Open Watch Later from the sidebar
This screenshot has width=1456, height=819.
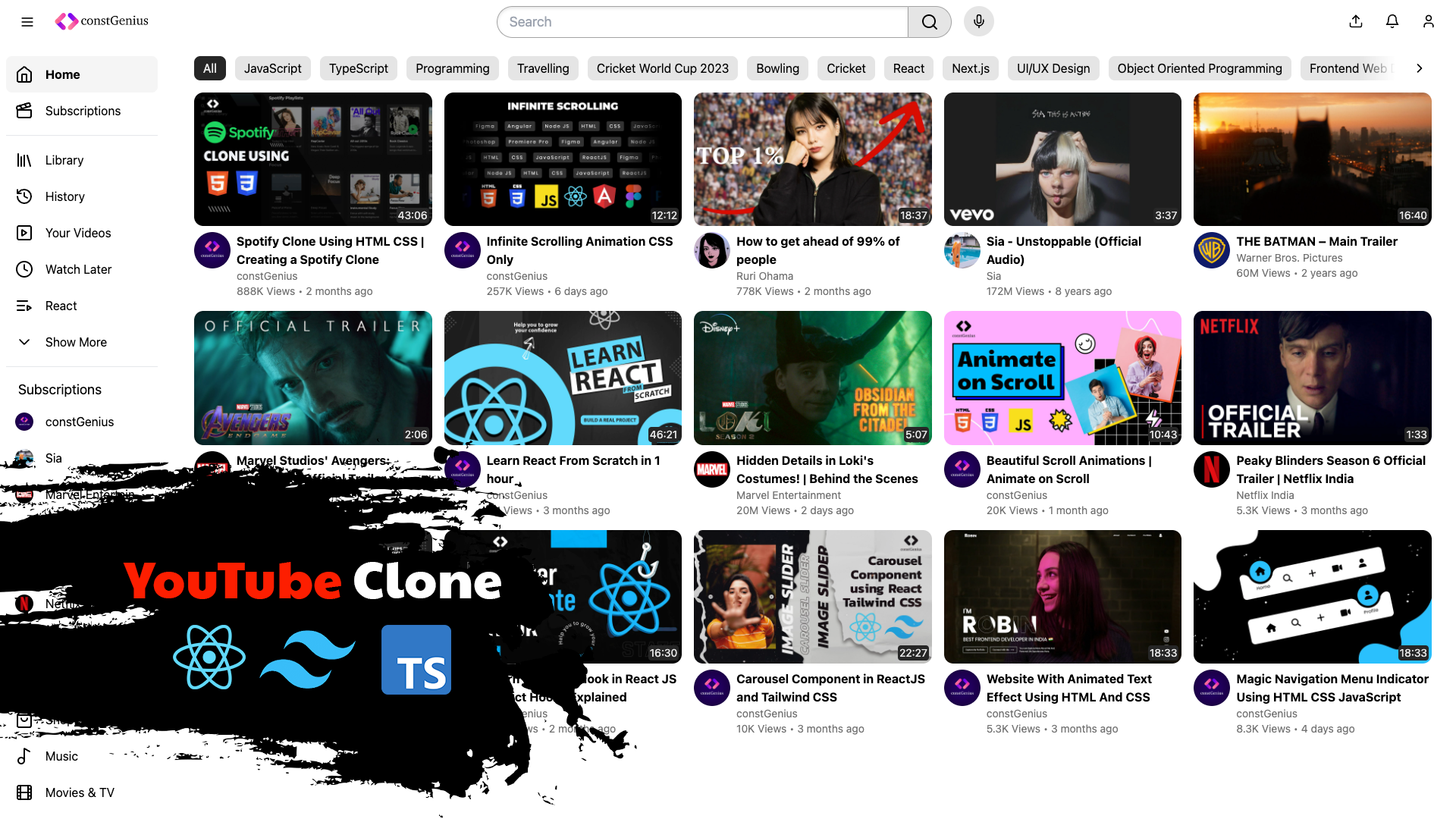[x=78, y=269]
